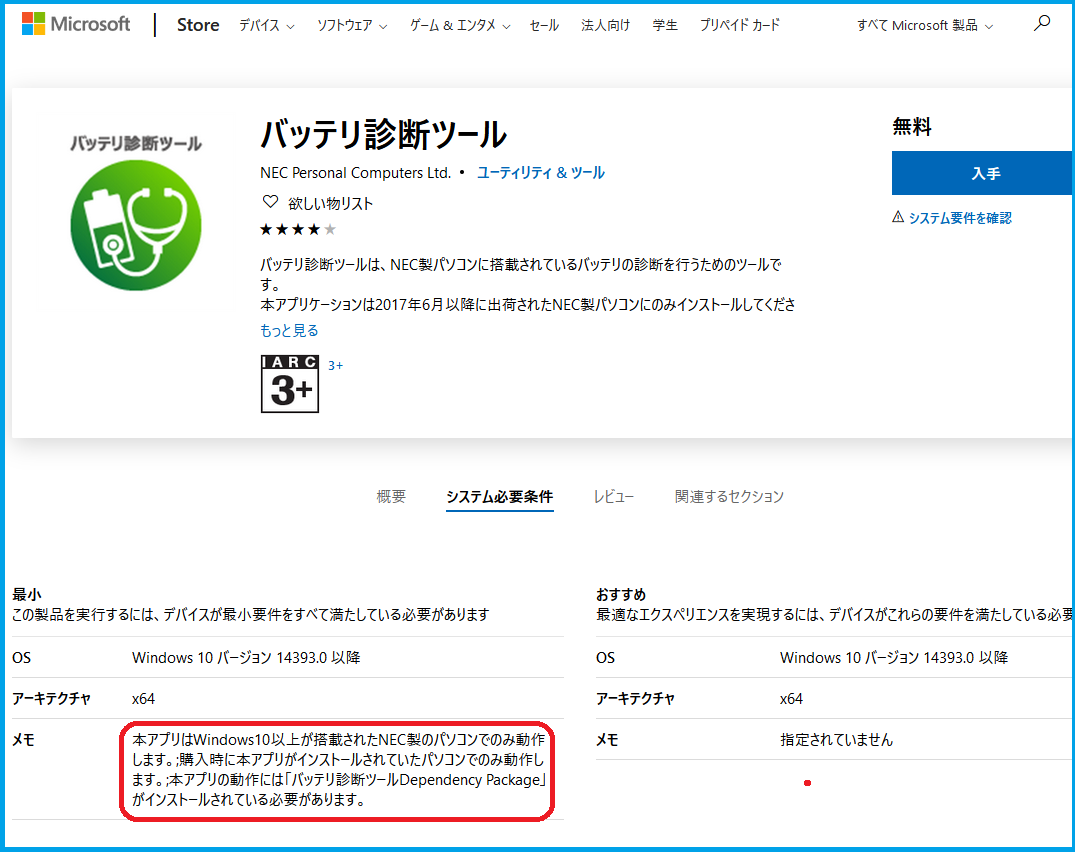This screenshot has width=1075, height=852.
Task: Open the セール menu item
Action: click(544, 25)
